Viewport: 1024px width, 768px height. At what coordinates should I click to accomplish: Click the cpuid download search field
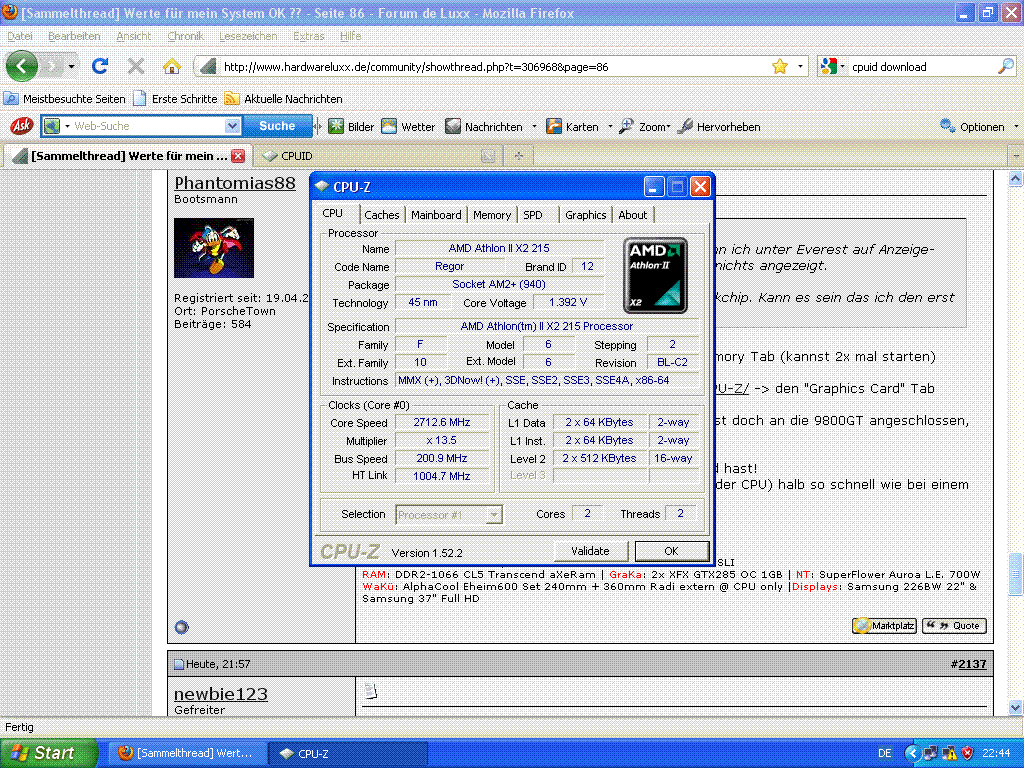coord(921,67)
